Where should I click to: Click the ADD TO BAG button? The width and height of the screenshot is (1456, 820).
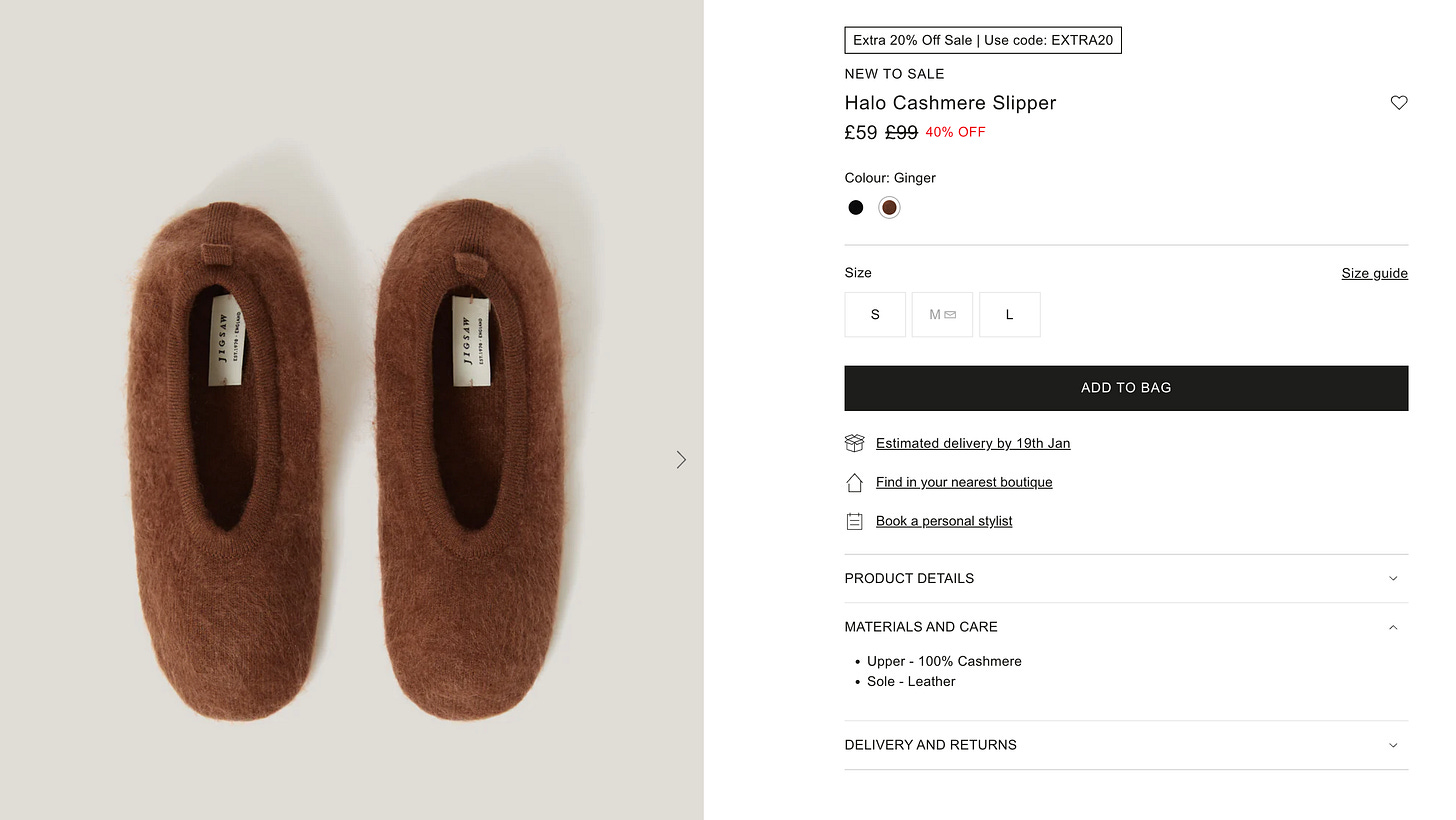(1126, 387)
